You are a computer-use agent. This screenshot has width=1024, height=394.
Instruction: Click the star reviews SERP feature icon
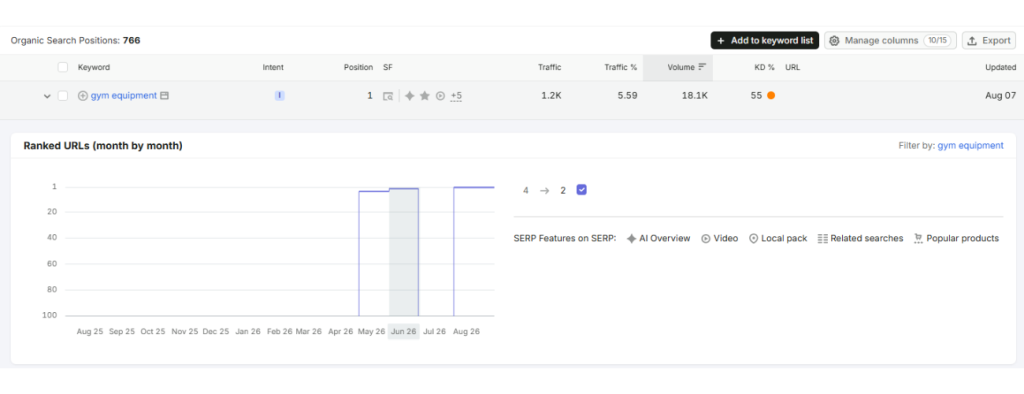coord(424,96)
